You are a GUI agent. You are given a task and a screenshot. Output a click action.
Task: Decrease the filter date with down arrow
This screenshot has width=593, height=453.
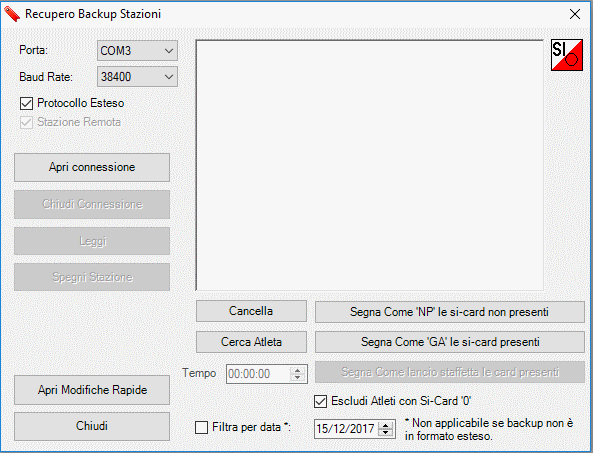pos(385,432)
